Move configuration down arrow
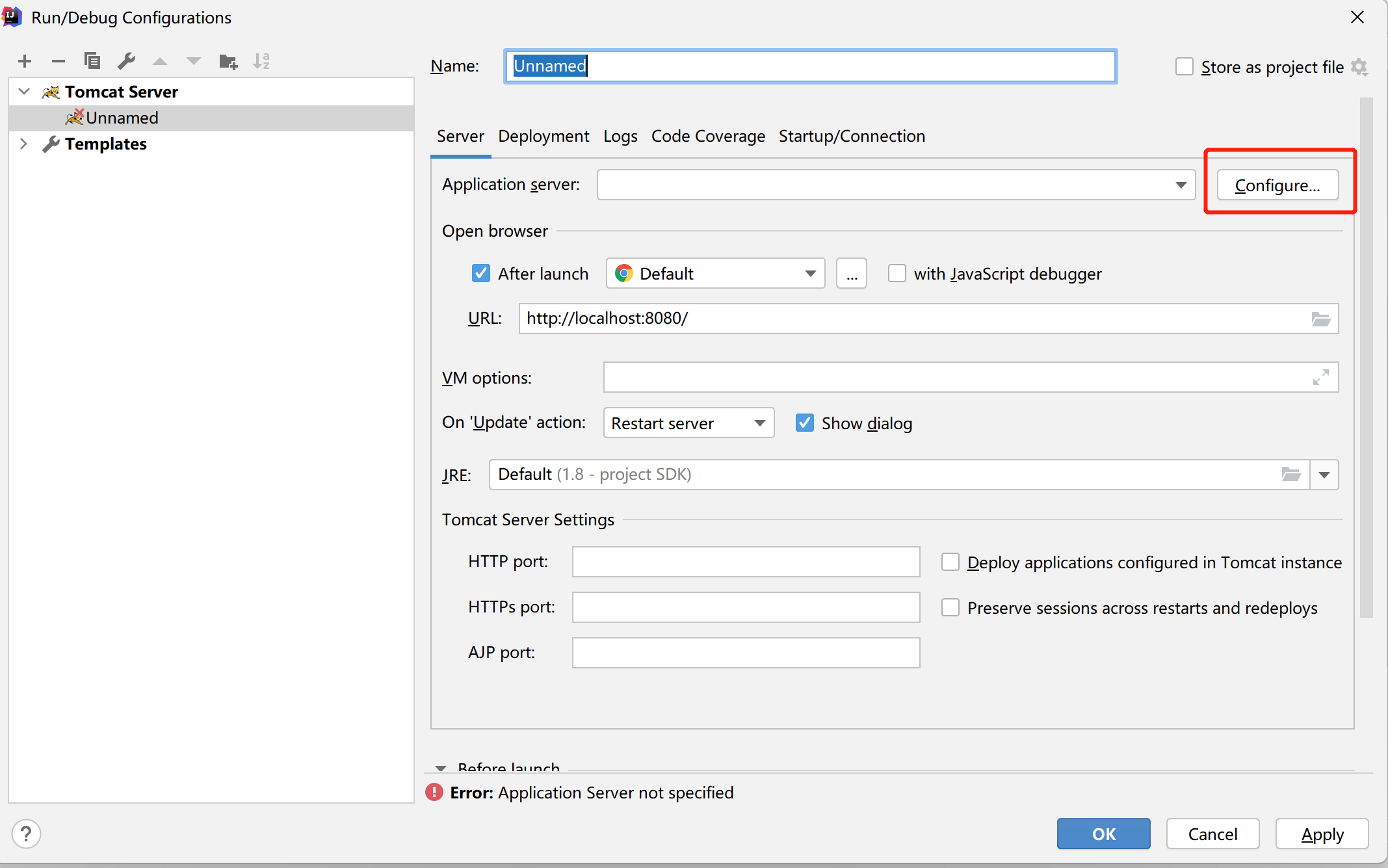 pyautogui.click(x=194, y=61)
